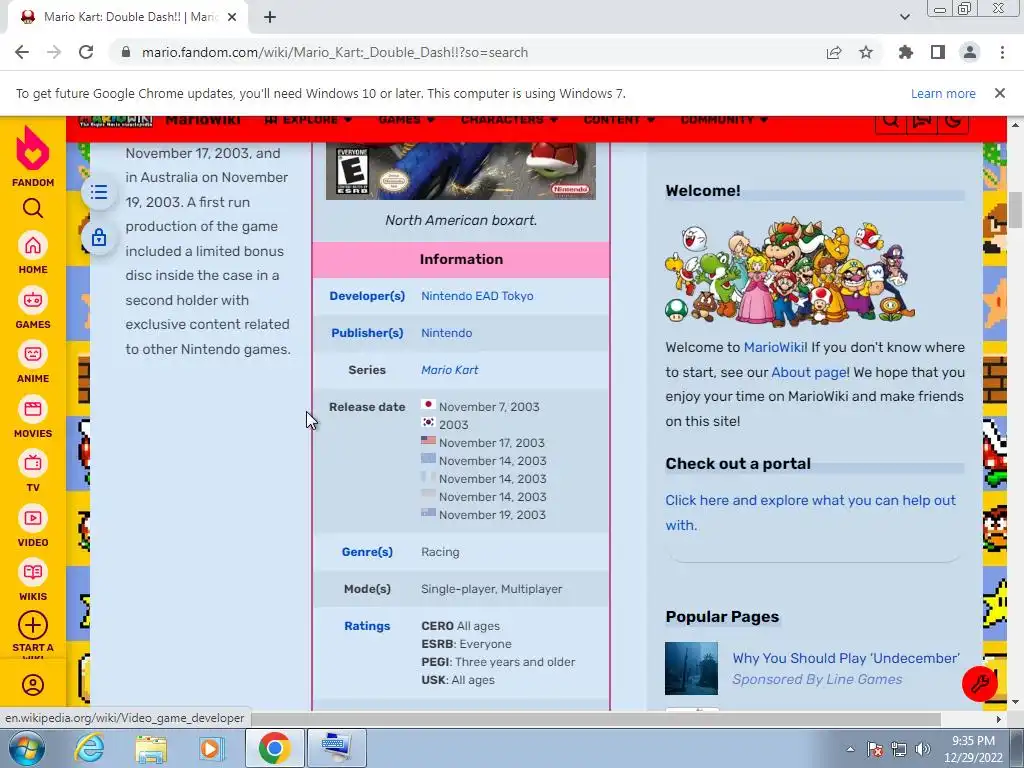Open the Video section icon
This screenshot has height=768, width=1024.
33,519
